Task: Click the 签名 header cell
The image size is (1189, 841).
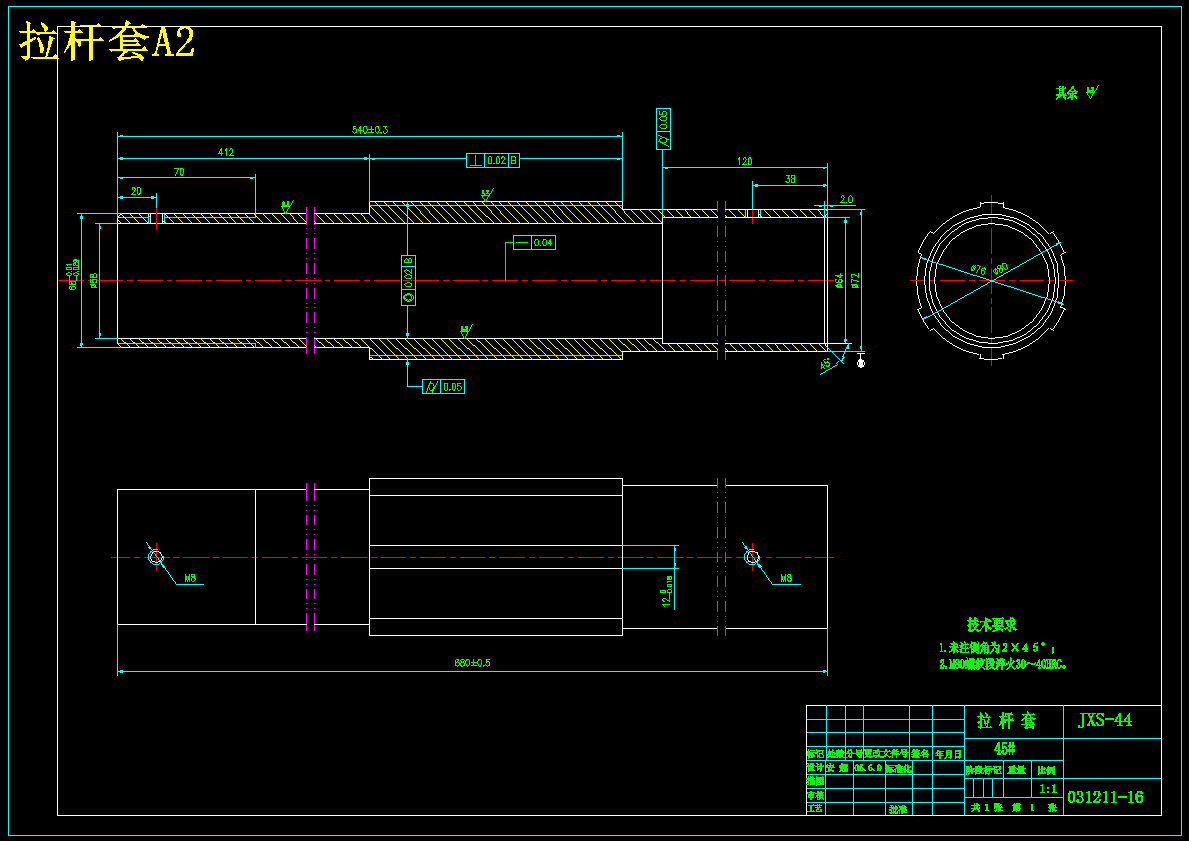Action: (921, 755)
